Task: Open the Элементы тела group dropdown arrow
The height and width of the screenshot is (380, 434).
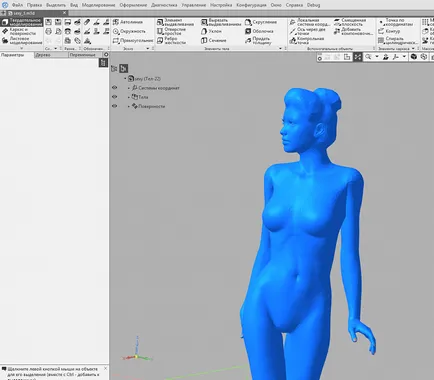Action: click(x=280, y=49)
